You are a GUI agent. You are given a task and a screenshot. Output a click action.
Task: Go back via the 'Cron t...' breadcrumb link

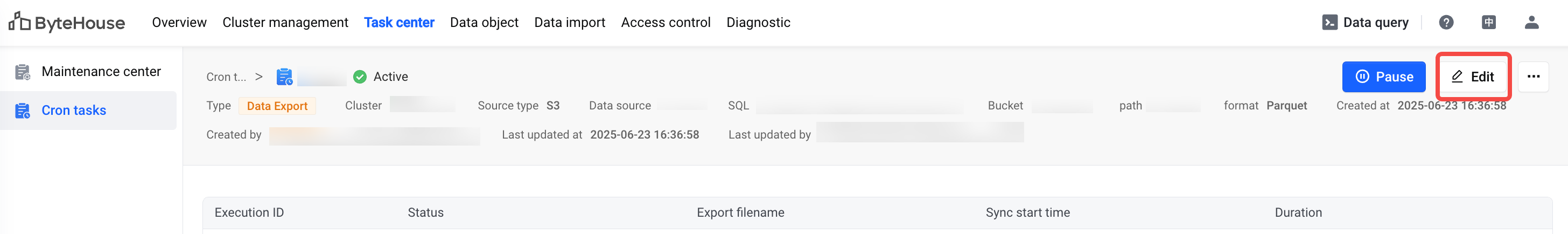pos(226,77)
